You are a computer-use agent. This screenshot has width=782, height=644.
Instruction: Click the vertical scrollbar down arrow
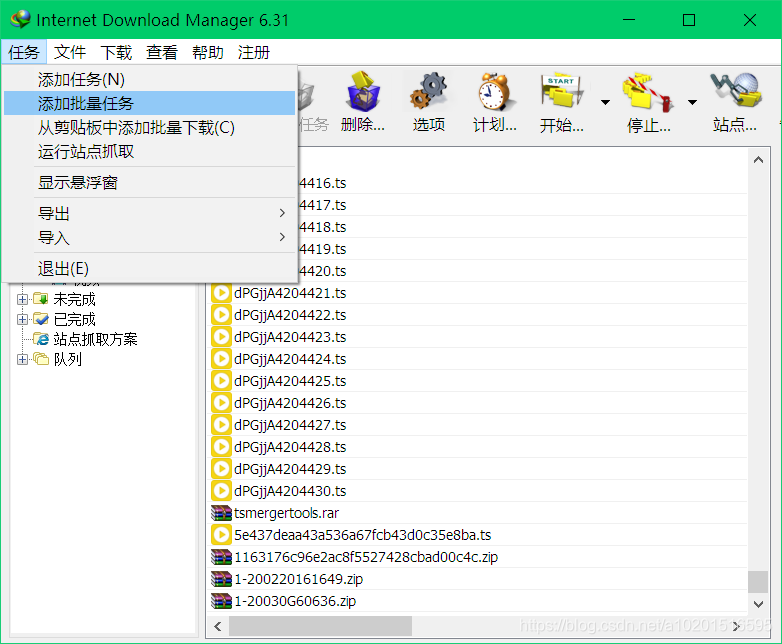(758, 604)
